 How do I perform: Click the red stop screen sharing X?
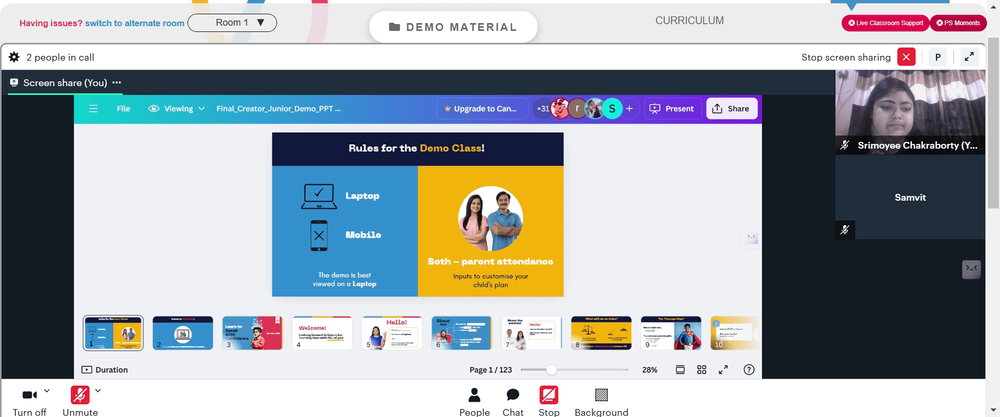click(x=906, y=57)
